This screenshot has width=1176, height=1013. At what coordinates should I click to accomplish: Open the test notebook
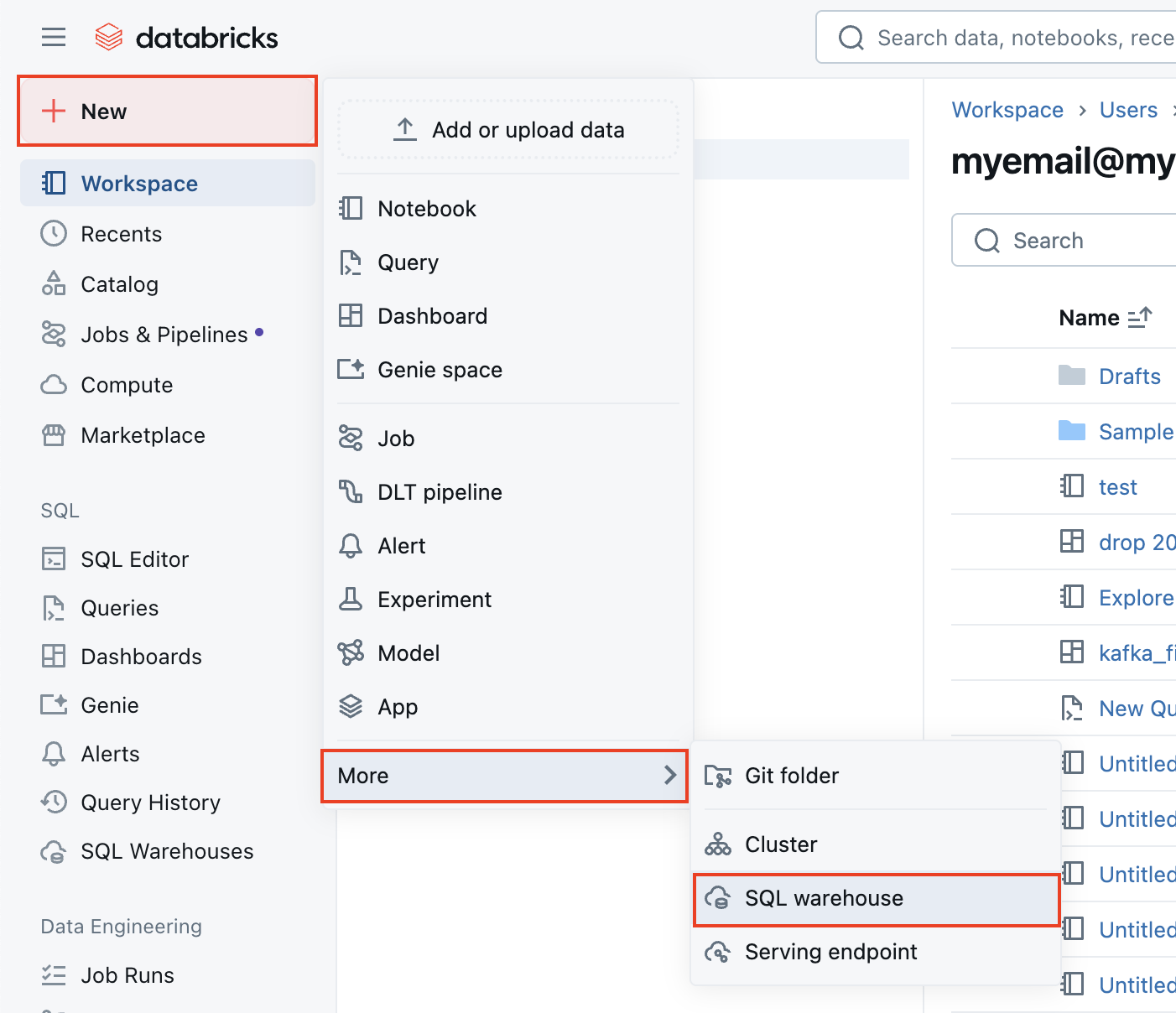coord(1118,487)
